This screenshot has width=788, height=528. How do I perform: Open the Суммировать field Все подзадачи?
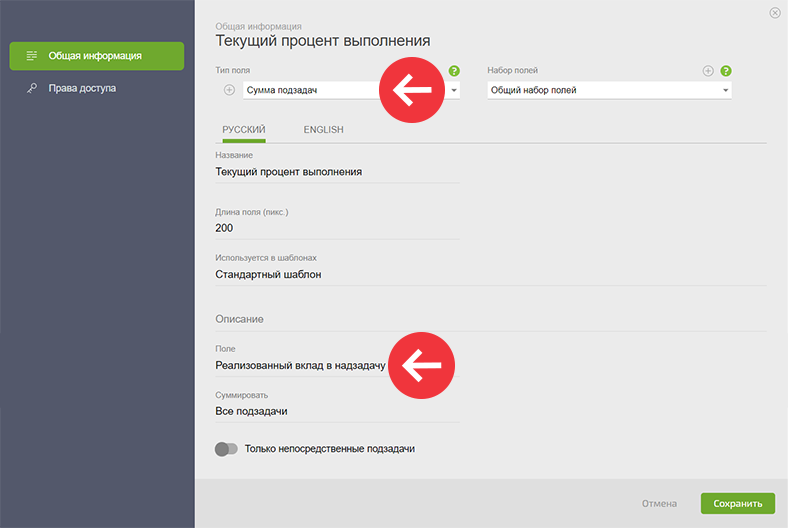point(337,411)
